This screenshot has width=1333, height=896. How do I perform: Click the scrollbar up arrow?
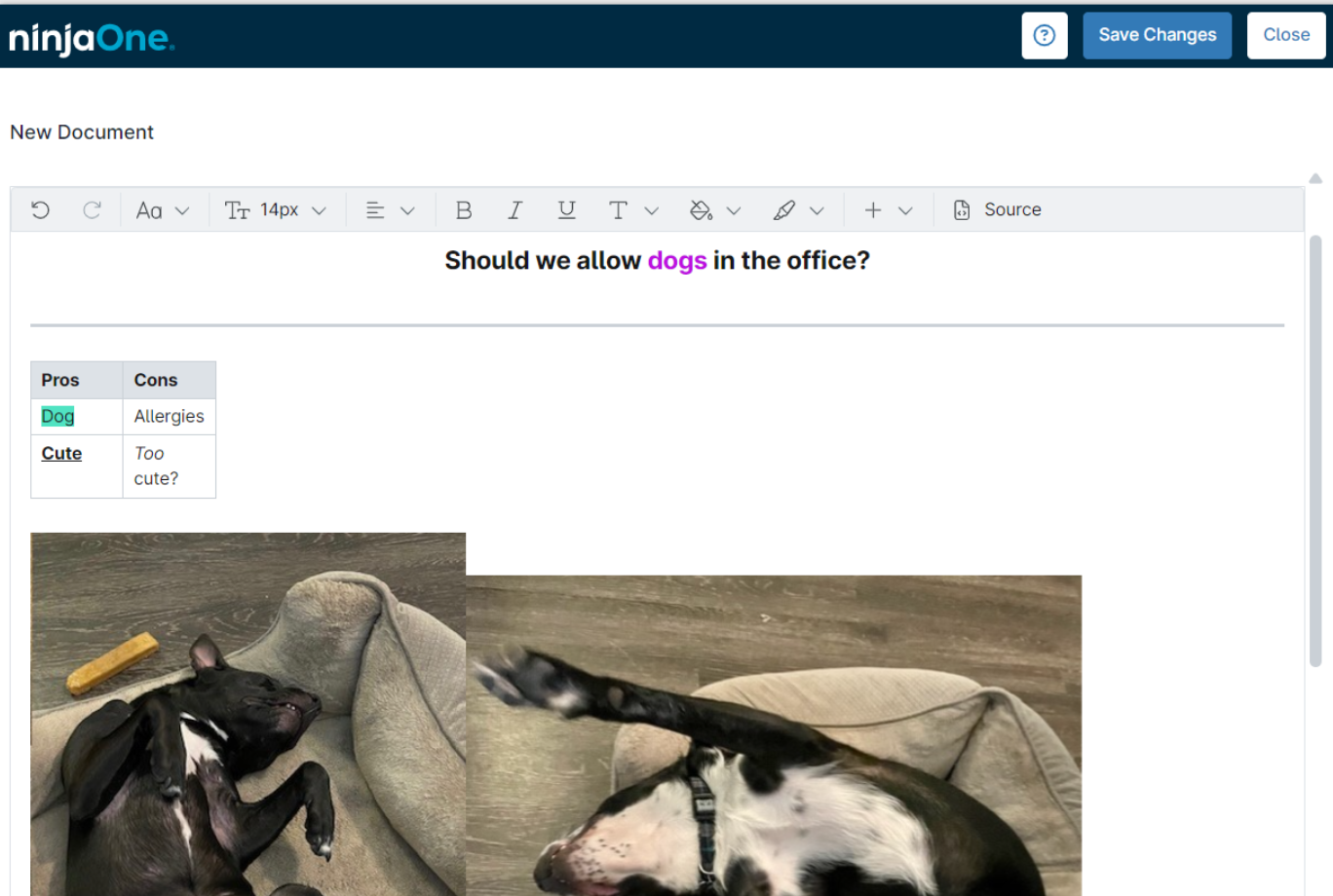[x=1315, y=177]
